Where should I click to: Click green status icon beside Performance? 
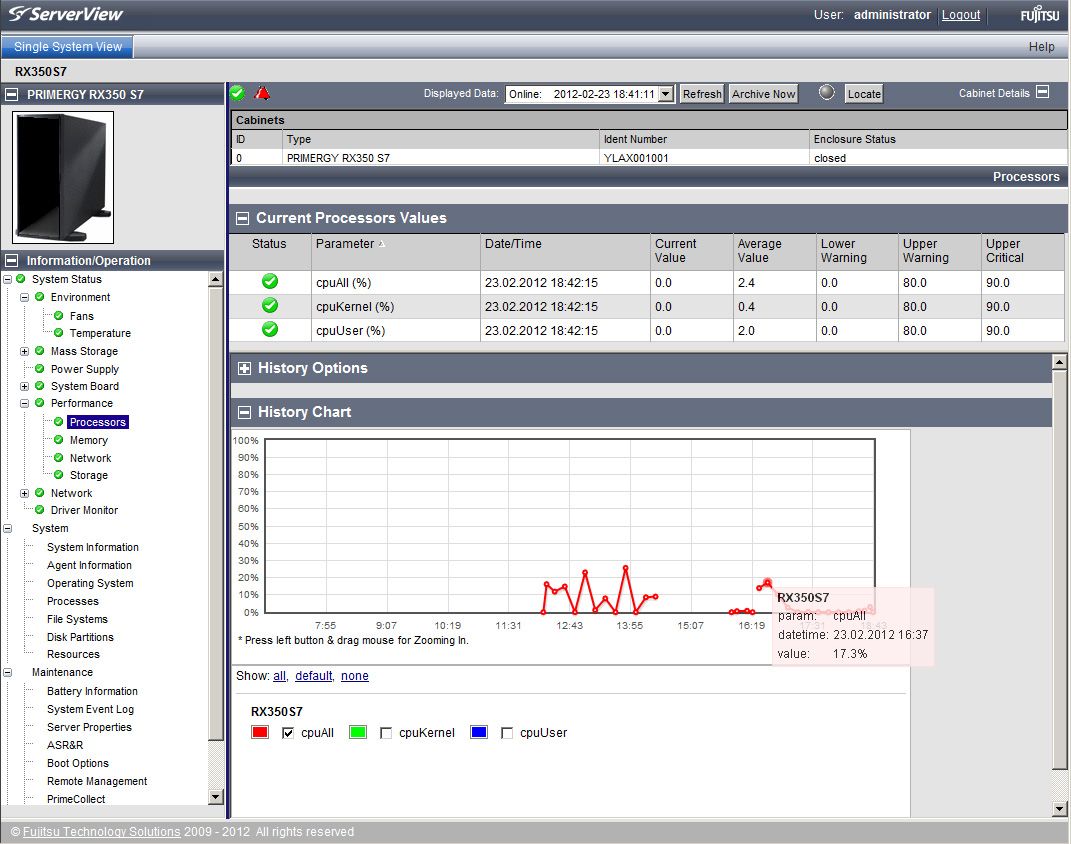pos(40,403)
